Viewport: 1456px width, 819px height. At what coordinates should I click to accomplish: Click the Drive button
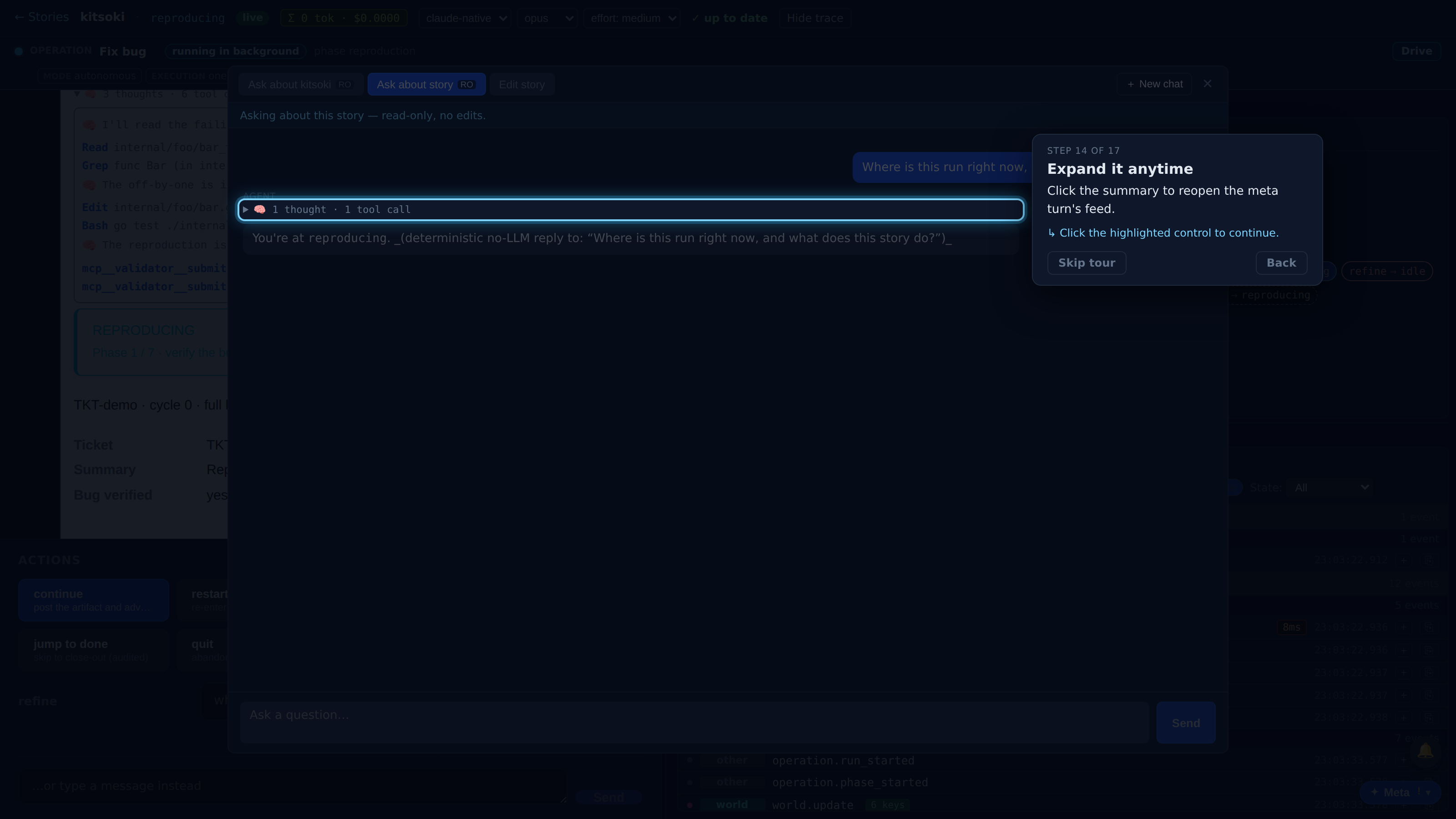tap(1416, 51)
